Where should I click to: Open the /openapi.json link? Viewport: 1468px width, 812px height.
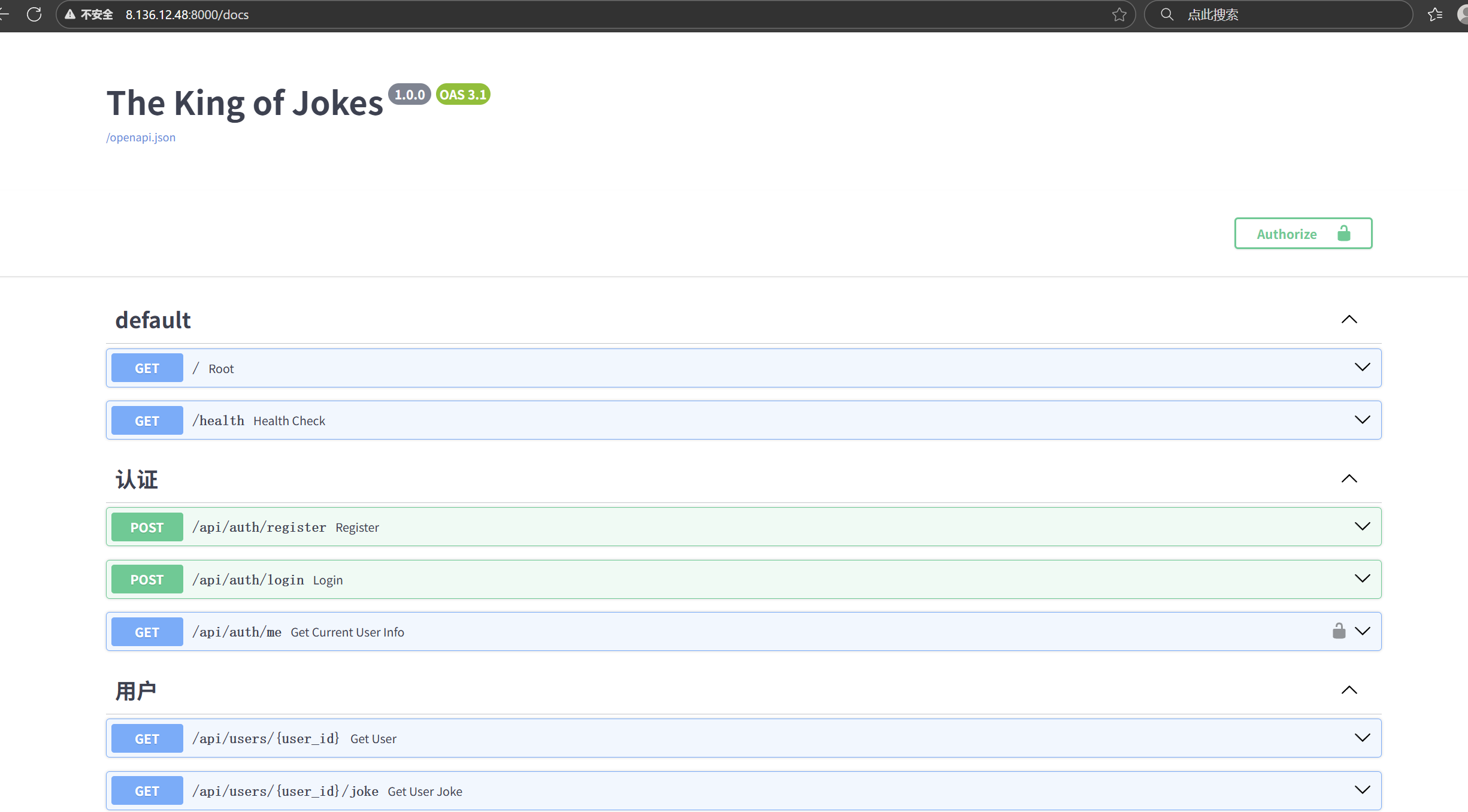coord(141,138)
